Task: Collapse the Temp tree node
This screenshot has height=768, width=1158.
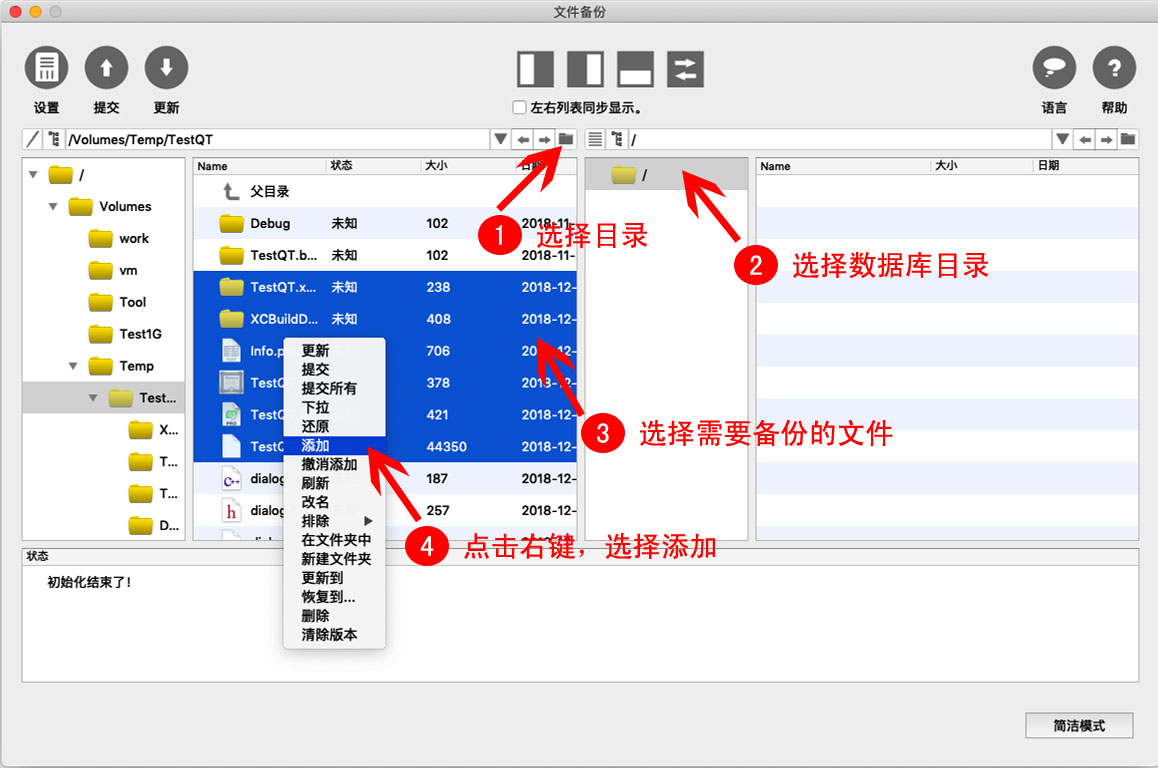Action: coord(73,366)
